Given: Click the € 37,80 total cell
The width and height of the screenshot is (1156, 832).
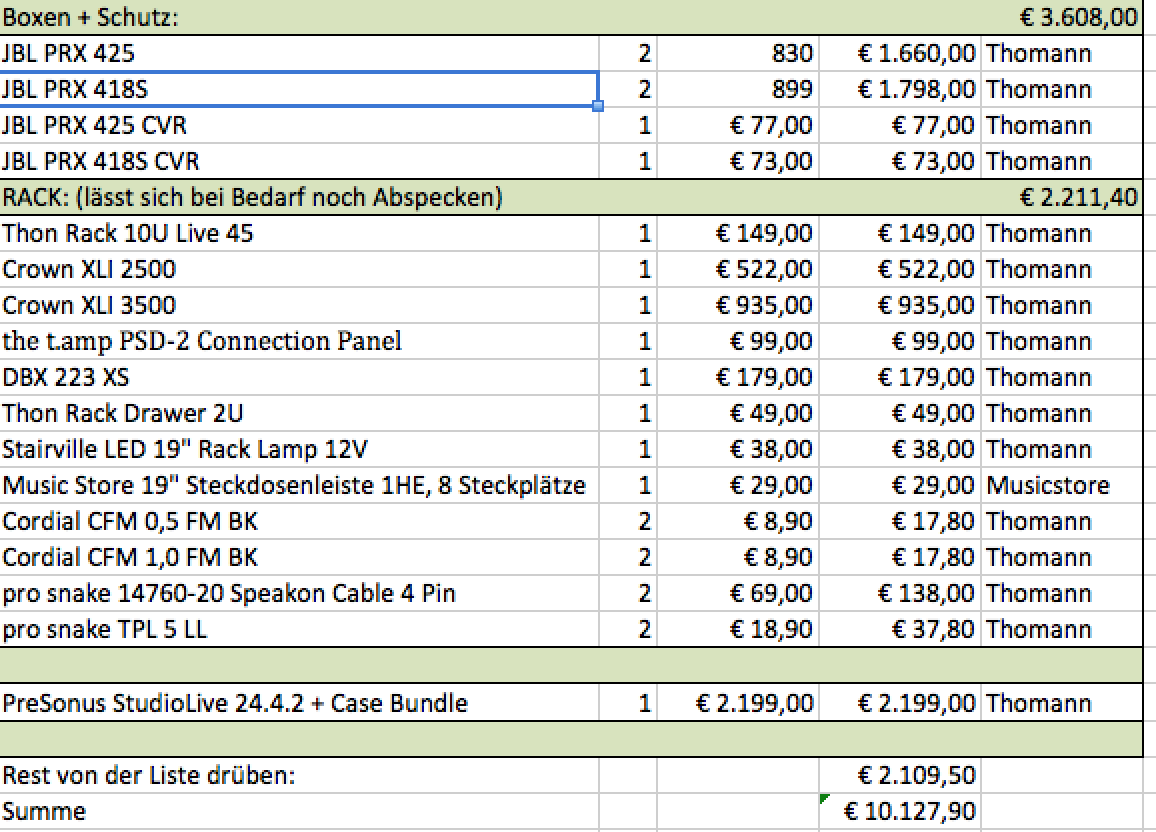Looking at the screenshot, I should (899, 629).
